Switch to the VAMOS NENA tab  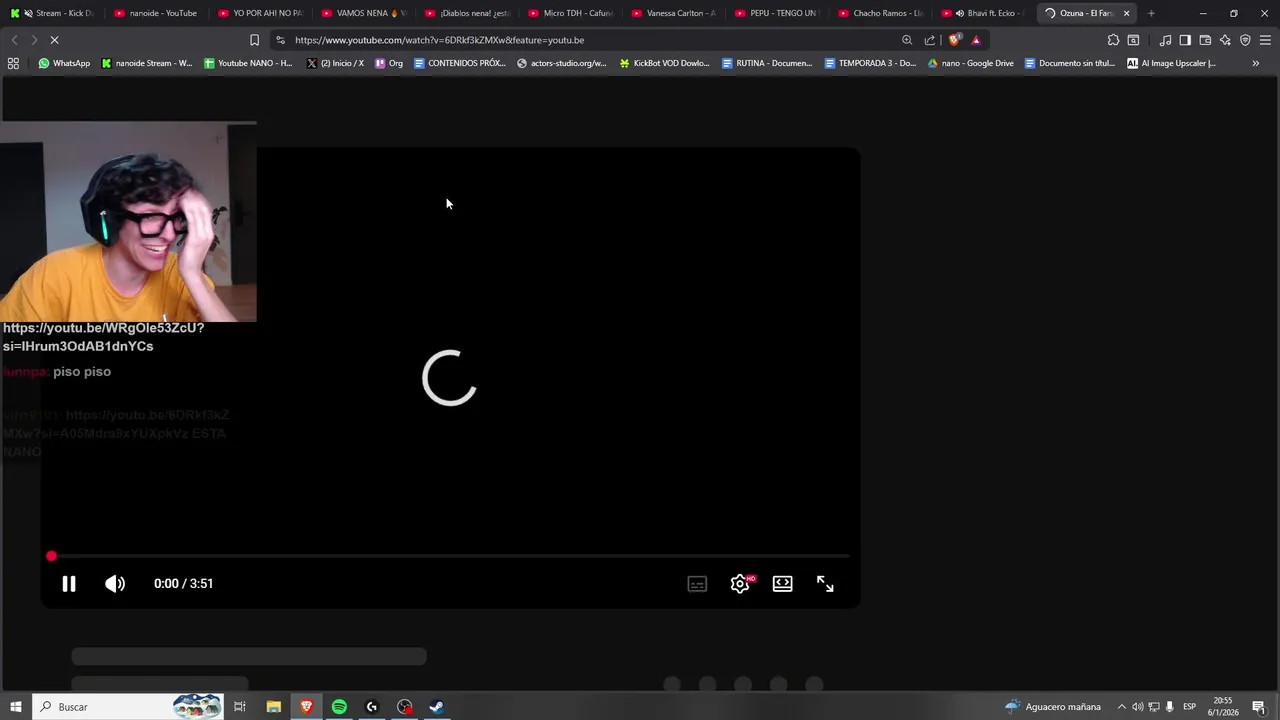pyautogui.click(x=362, y=13)
